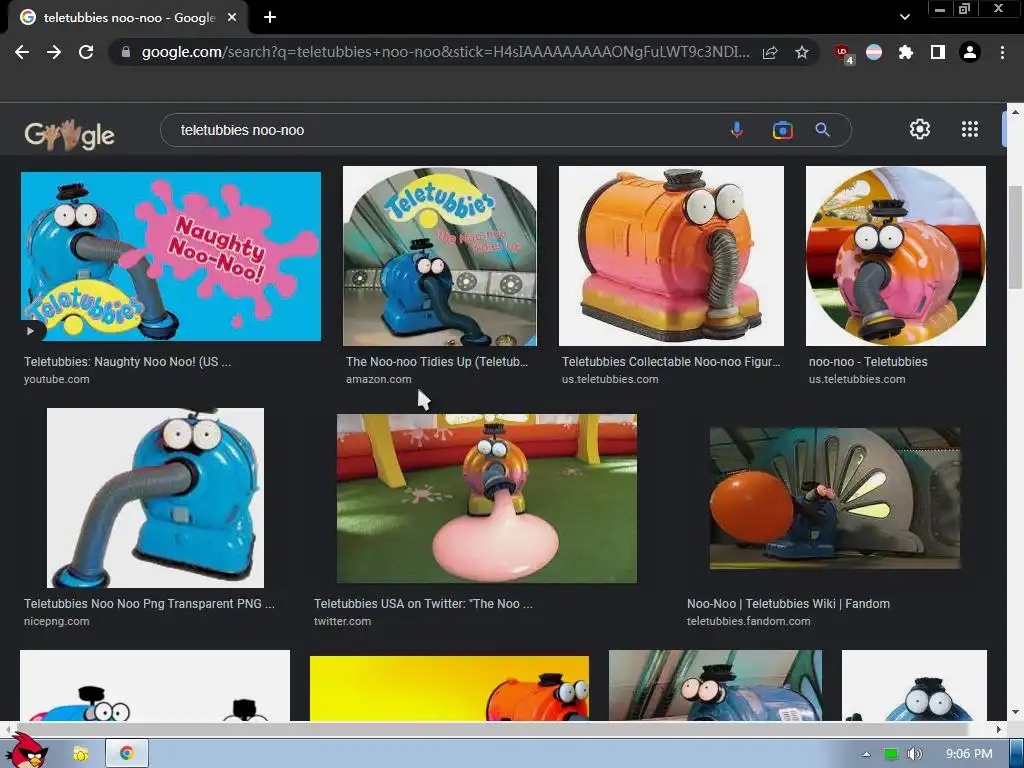Screen dimensions: 1024x768
Task: Open the site security padlock info
Action: 126,52
